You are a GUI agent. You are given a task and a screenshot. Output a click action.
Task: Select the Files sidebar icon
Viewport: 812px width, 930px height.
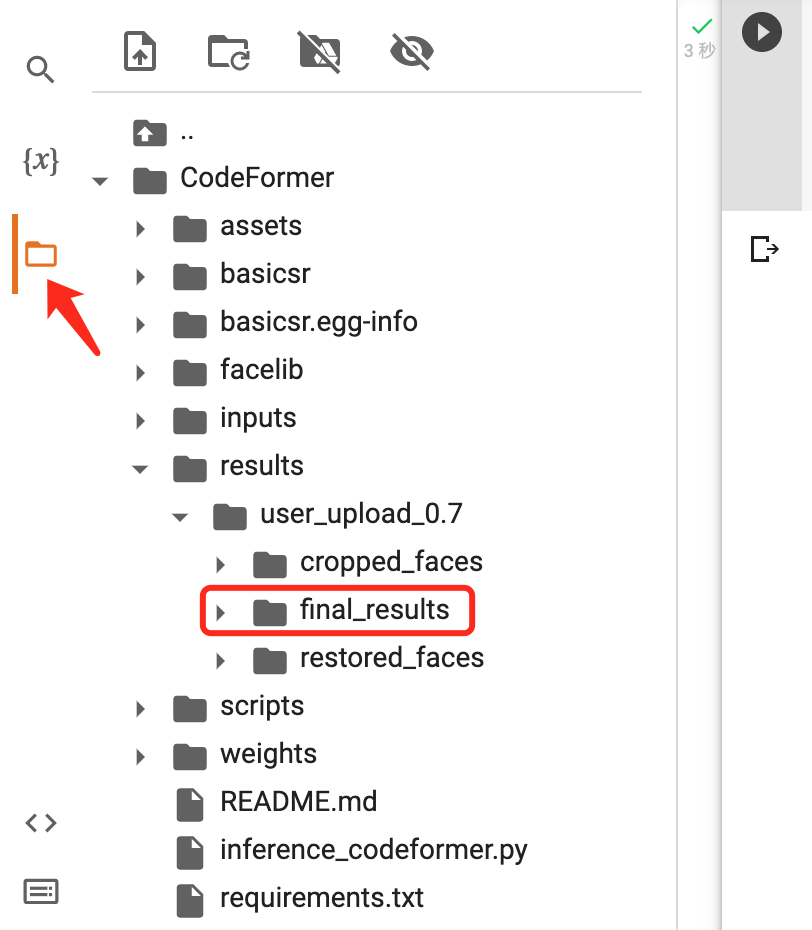click(40, 253)
